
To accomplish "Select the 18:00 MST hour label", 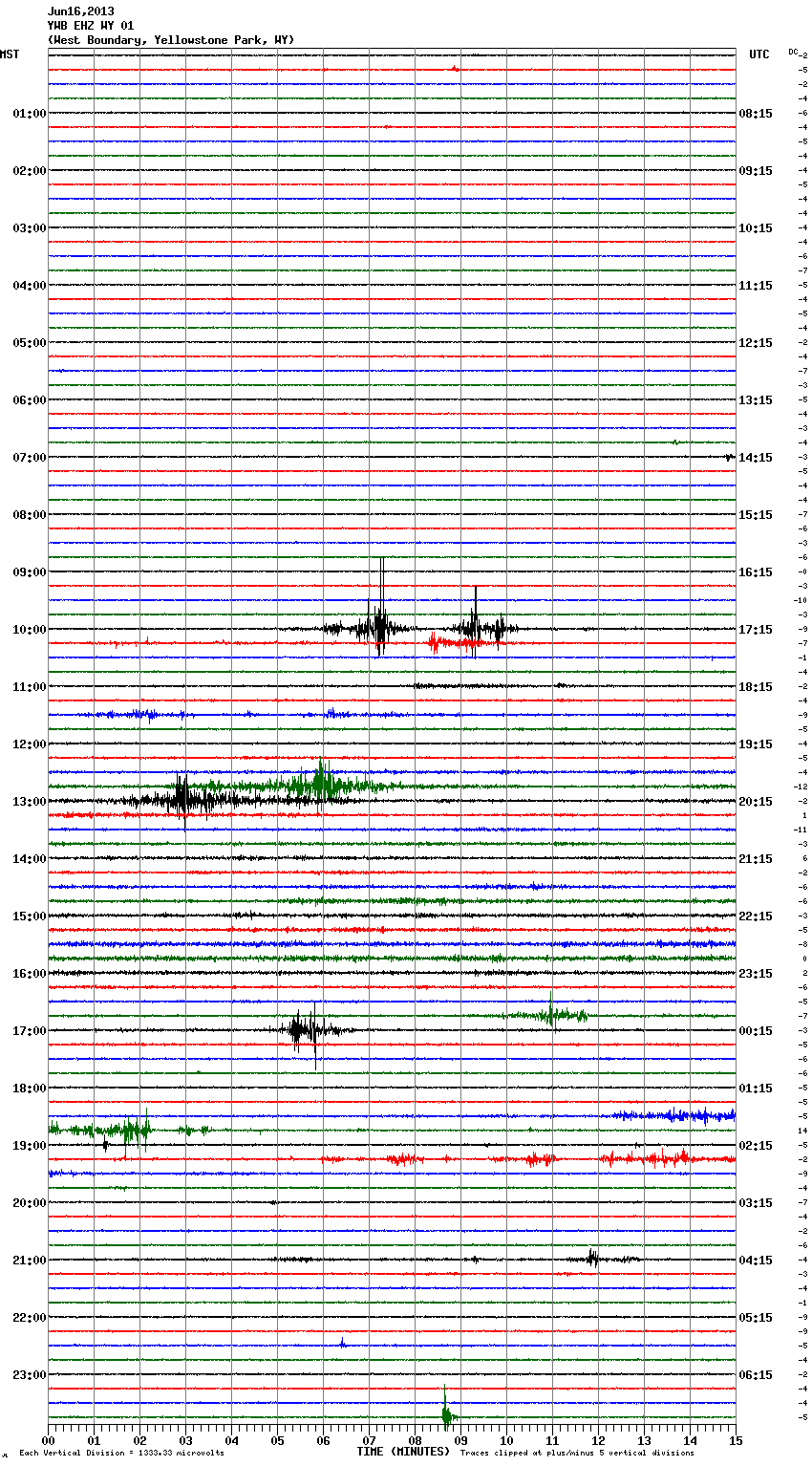I will [x=29, y=1089].
